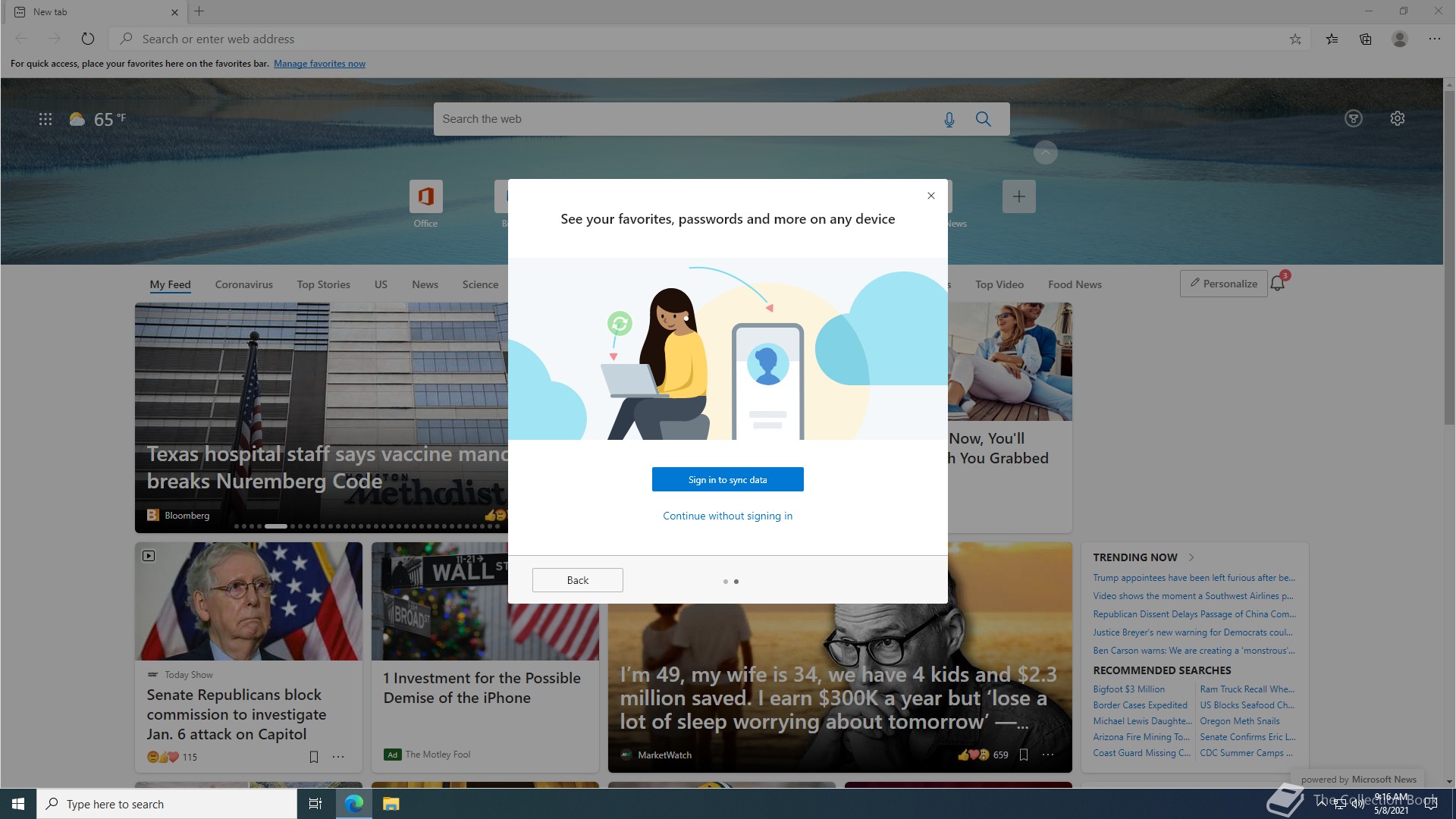
Task: Open the Top Stories tab
Action: coord(324,284)
